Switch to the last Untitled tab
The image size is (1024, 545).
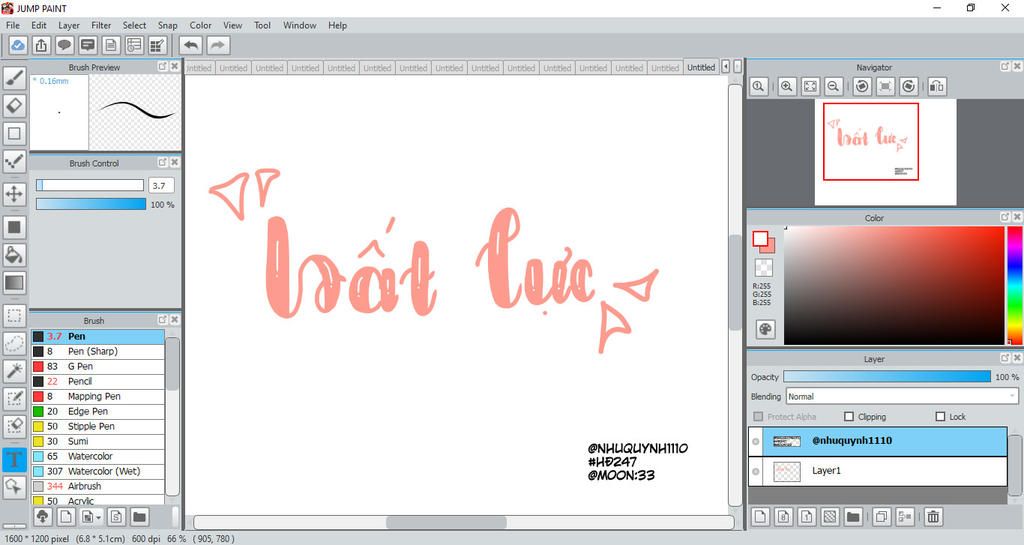701,67
